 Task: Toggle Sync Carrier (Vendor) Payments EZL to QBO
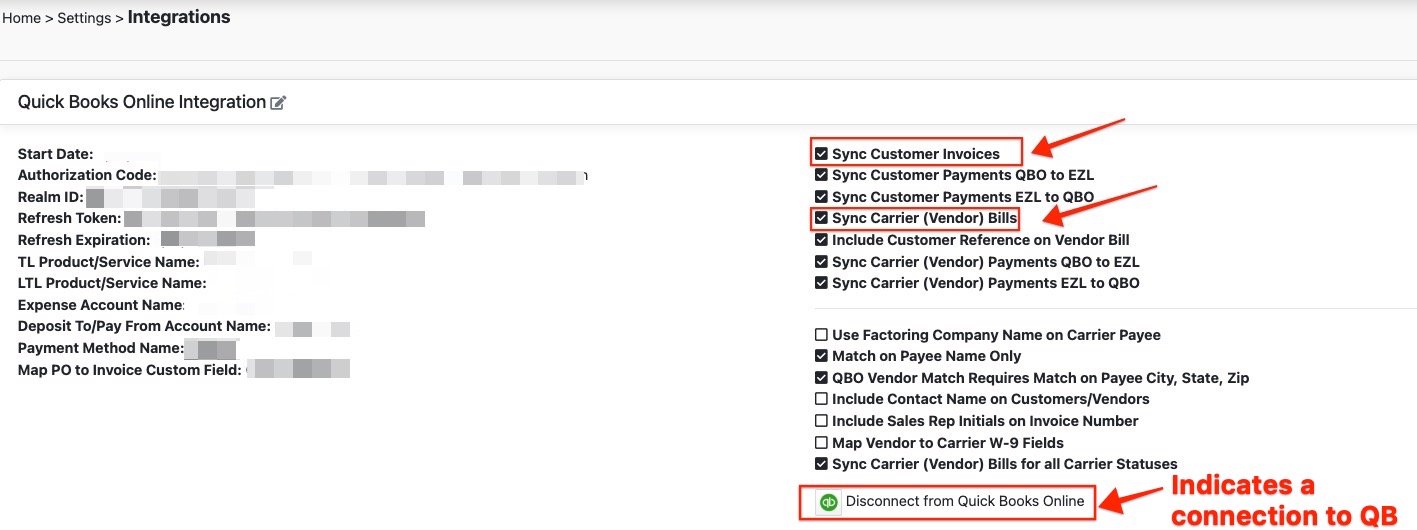[821, 283]
